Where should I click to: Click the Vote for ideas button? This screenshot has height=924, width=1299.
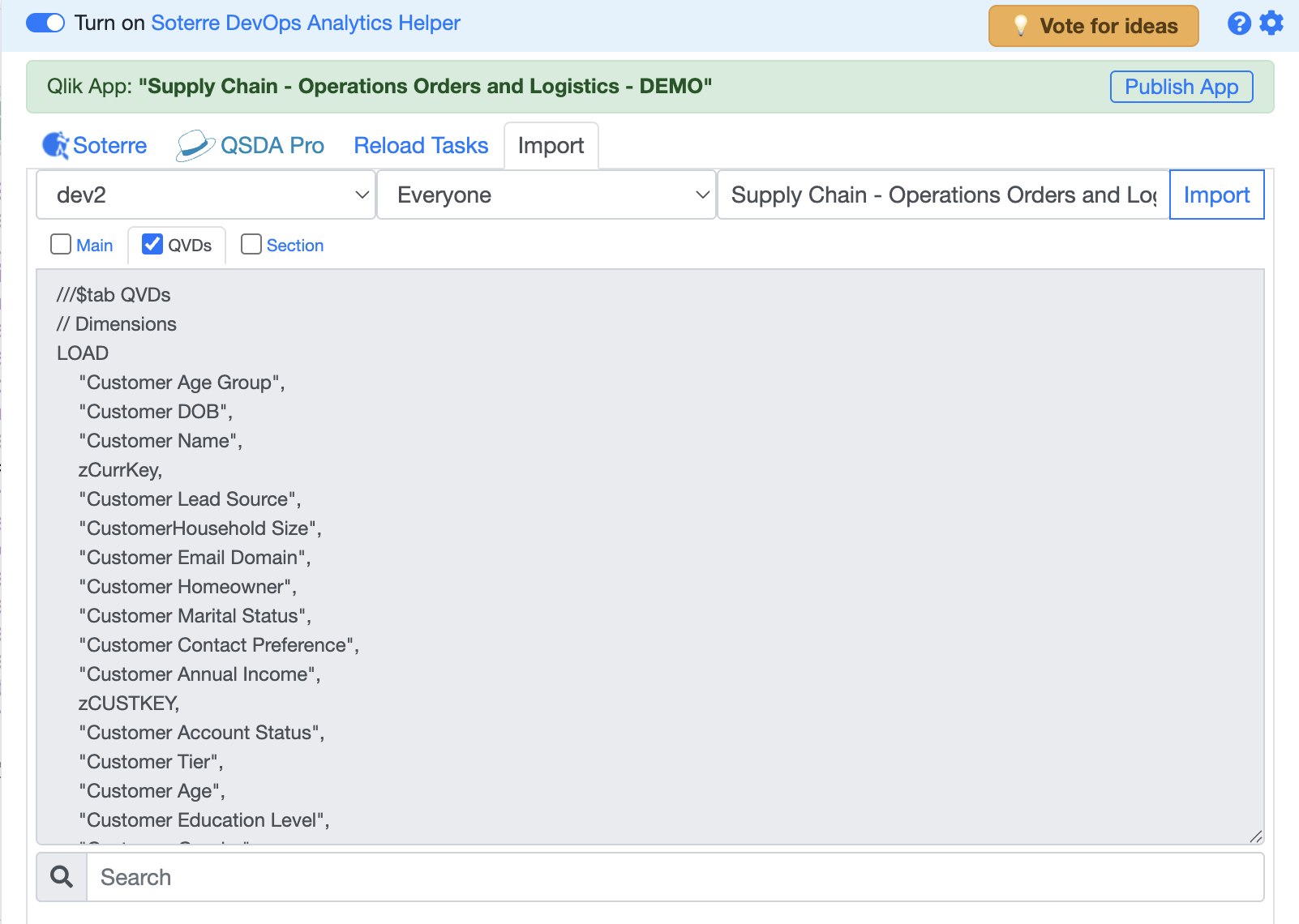click(1093, 26)
